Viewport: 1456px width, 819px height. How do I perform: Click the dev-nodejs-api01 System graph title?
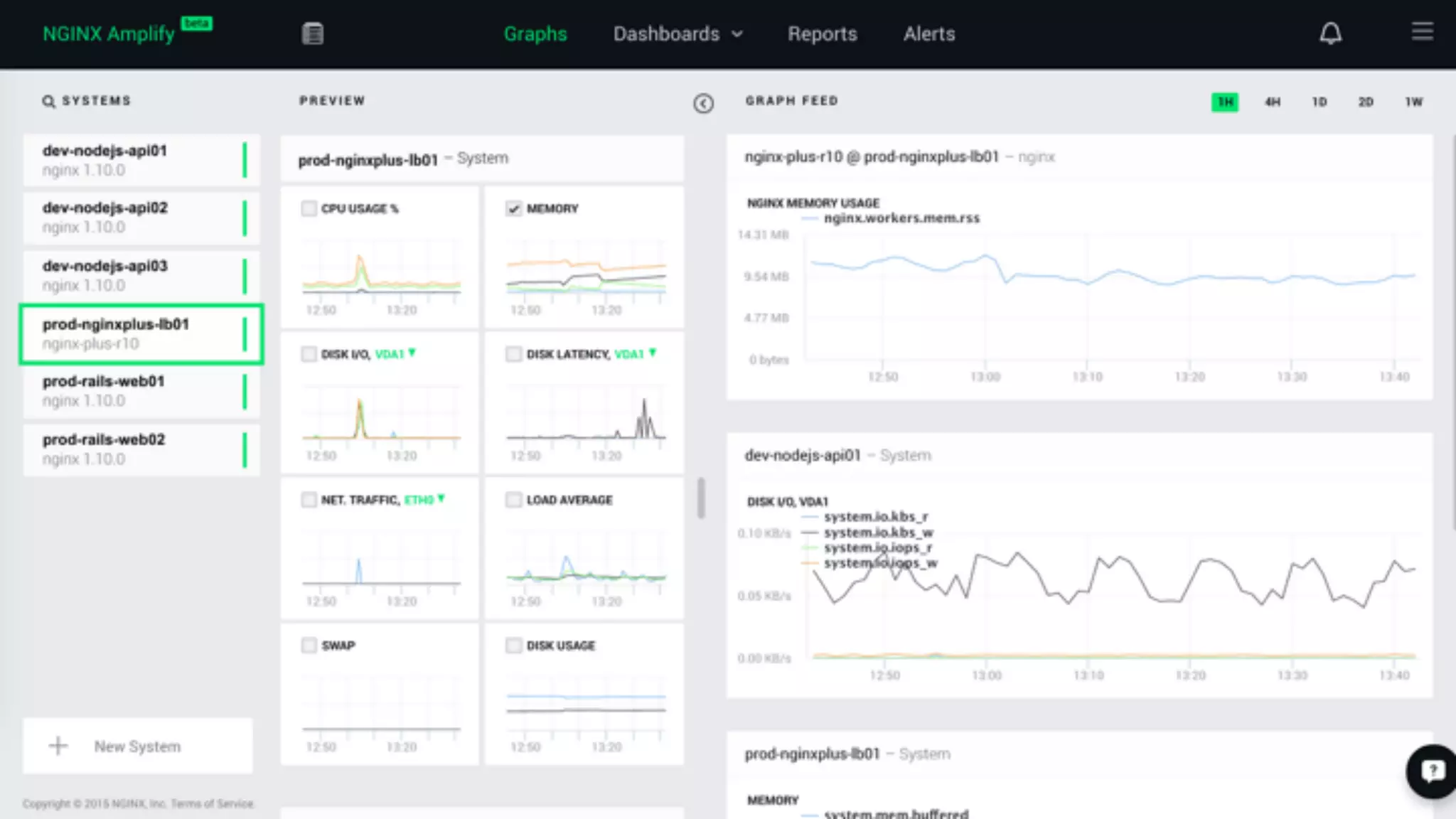pos(837,455)
